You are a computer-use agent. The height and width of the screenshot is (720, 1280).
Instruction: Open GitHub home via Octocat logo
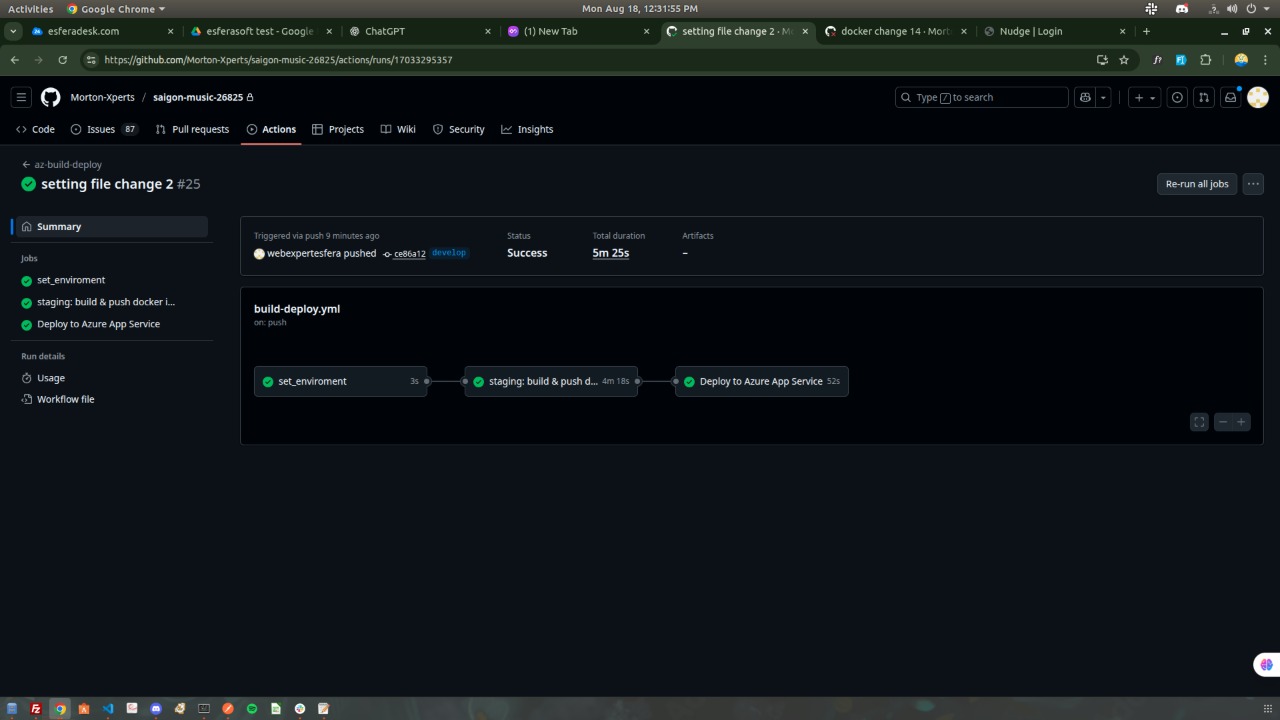click(x=50, y=97)
